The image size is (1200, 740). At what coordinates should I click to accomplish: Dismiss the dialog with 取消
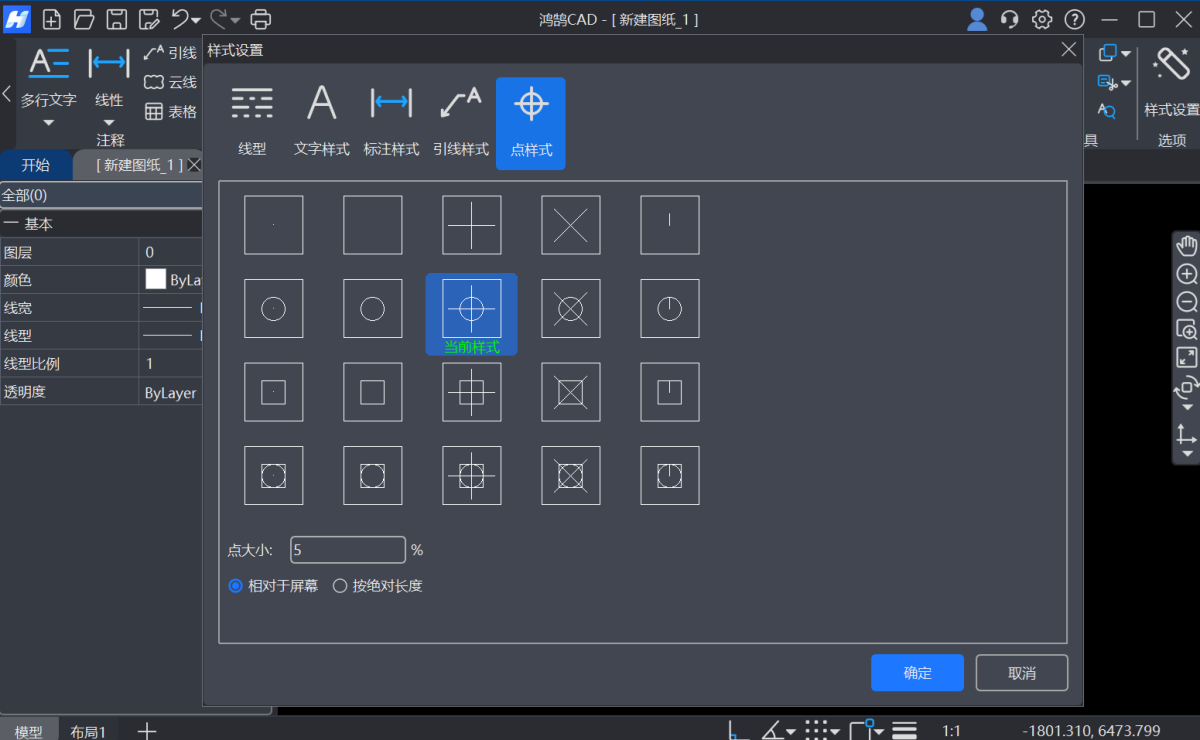coord(1021,672)
